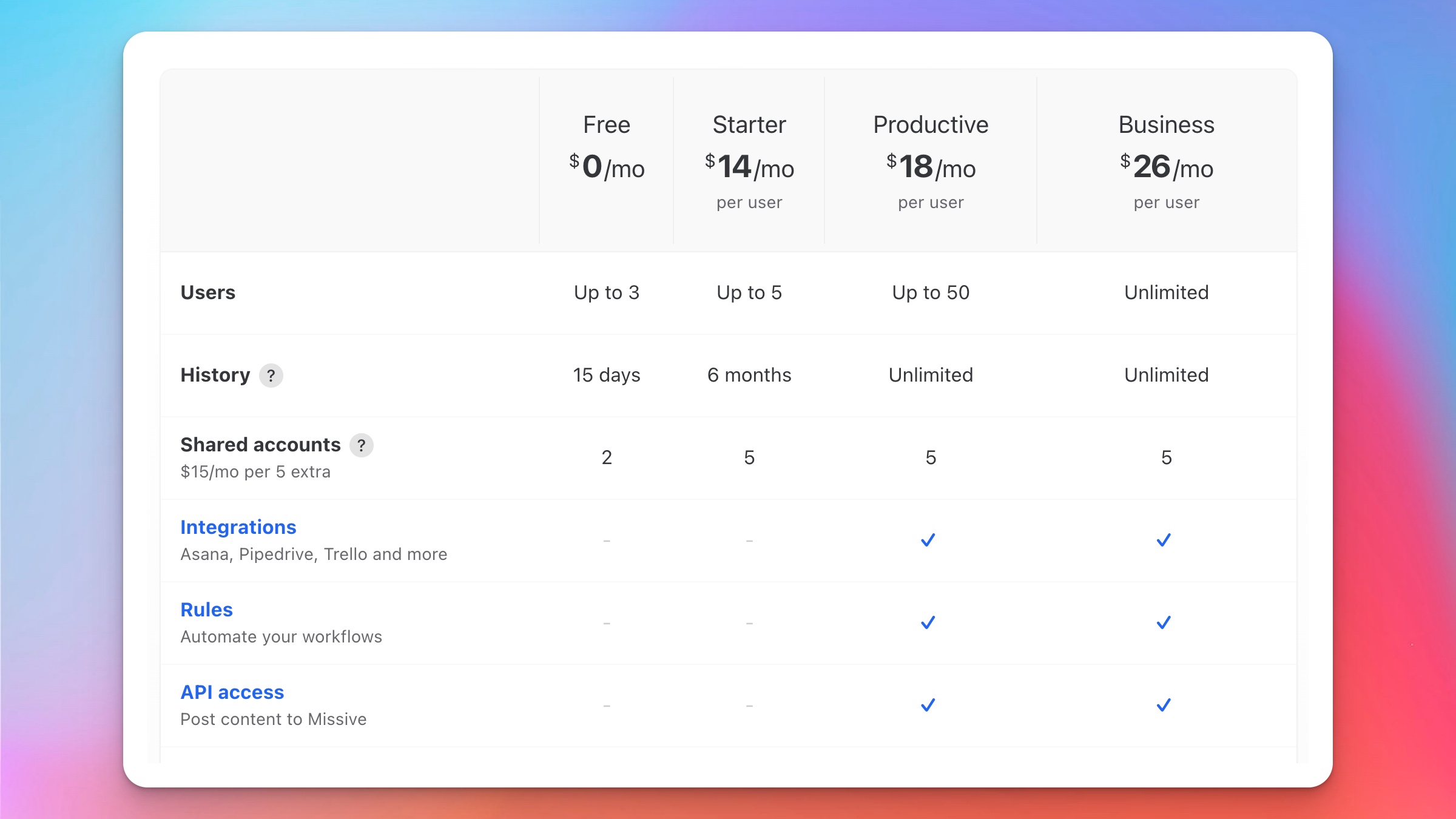Select the Productive plan column header

(930, 124)
